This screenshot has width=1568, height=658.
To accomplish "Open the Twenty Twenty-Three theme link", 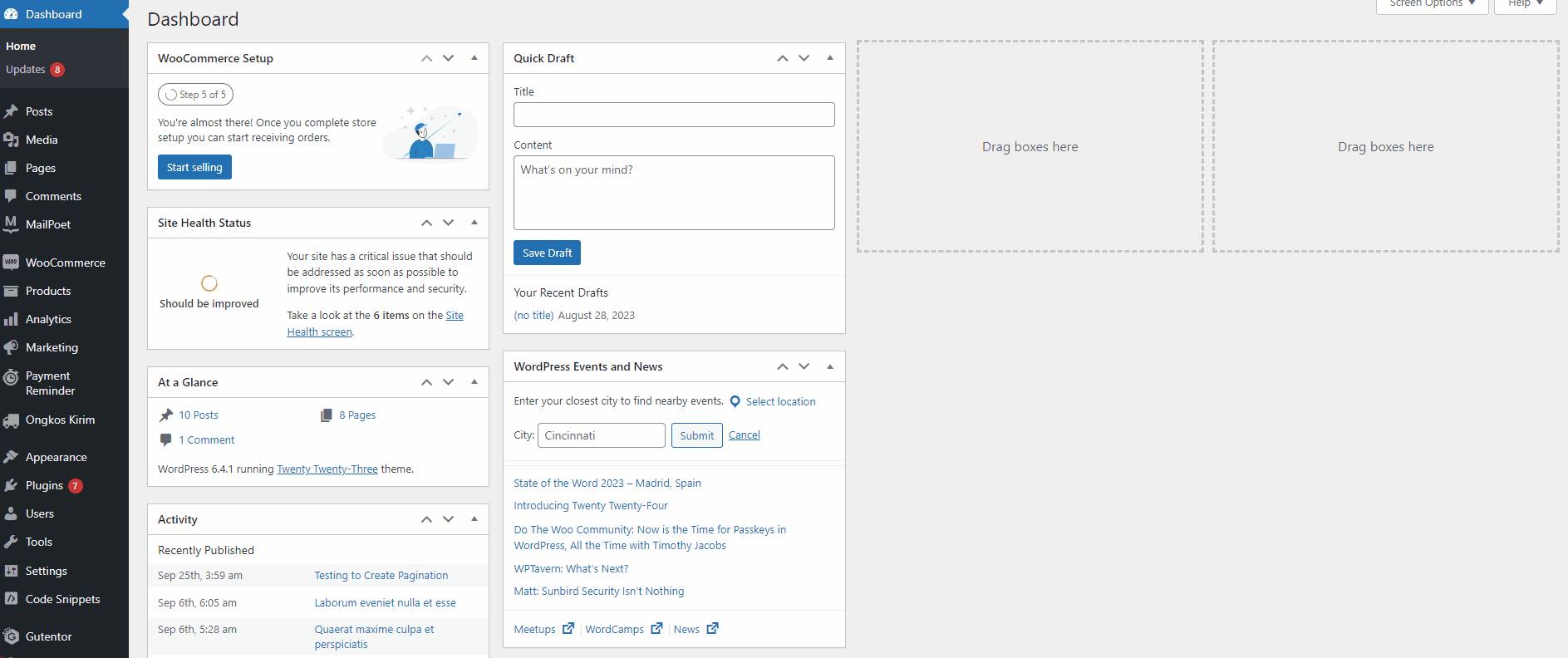I will [x=327, y=469].
